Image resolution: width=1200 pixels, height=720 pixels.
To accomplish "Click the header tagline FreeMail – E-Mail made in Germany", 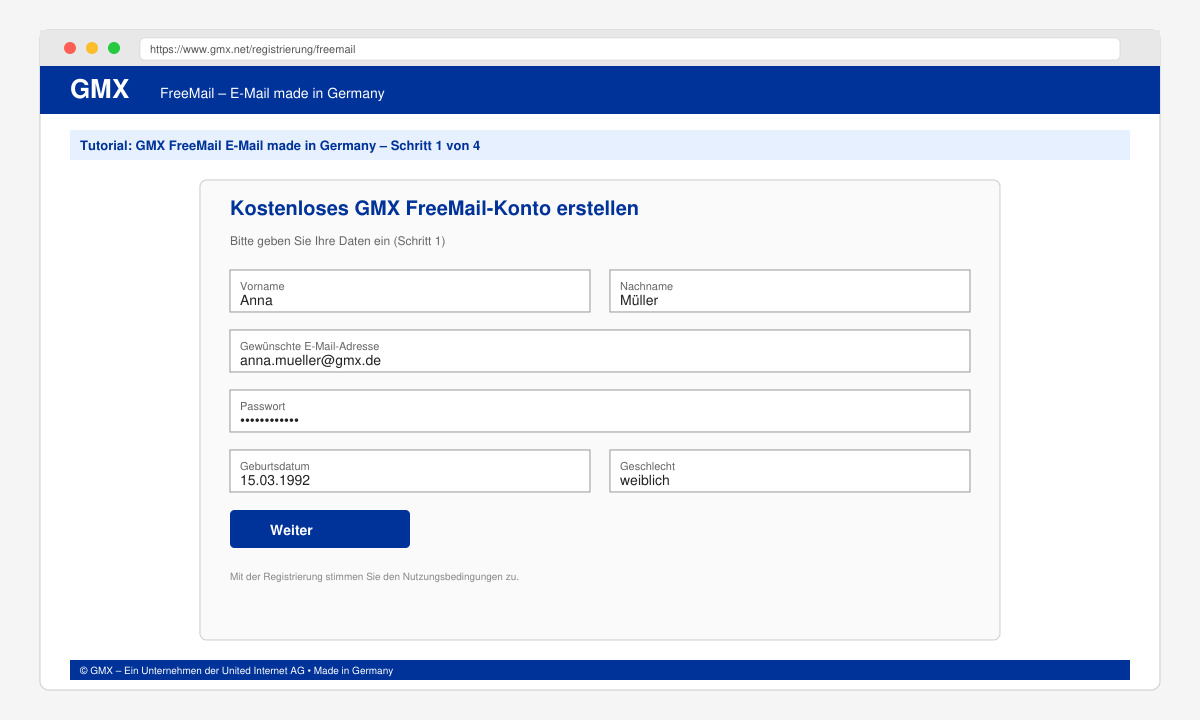I will 272,93.
